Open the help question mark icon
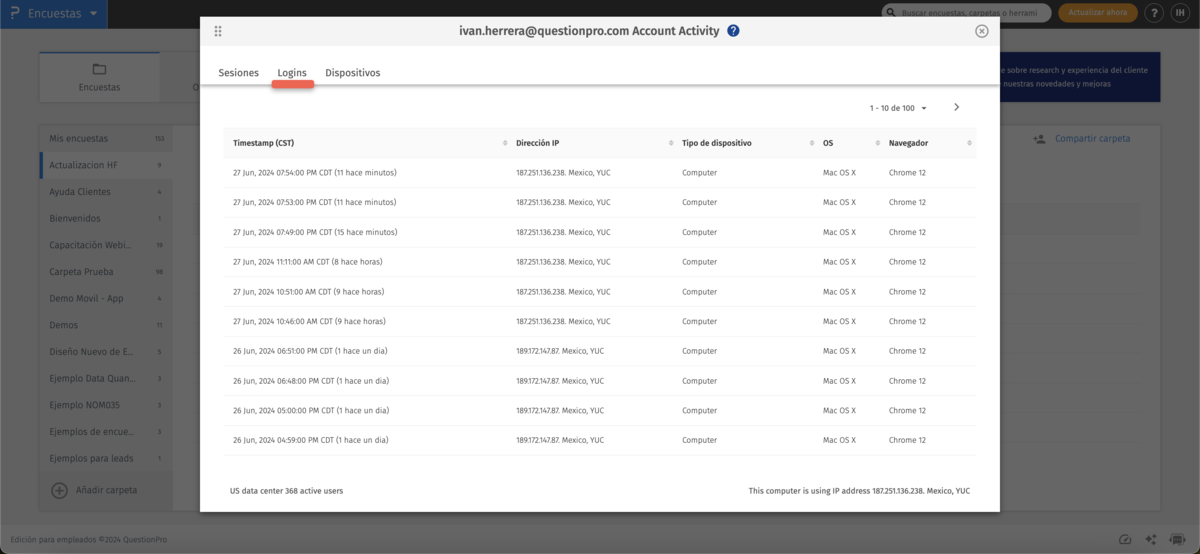This screenshot has height=554, width=1200. tap(1155, 13)
